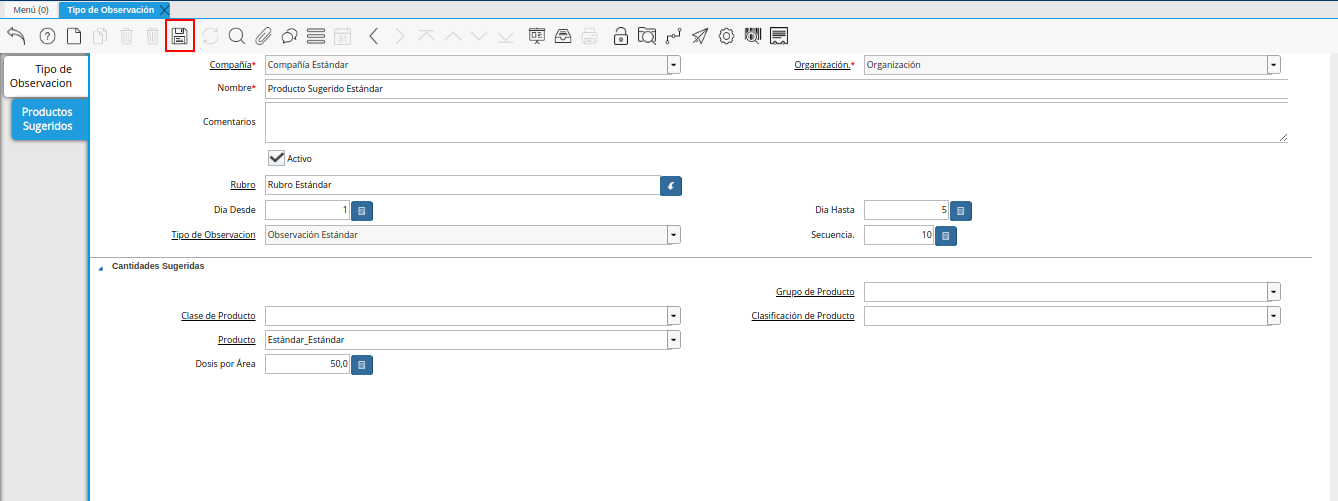1338x501 pixels.
Task: Collapse the Cantidades Sugeridas section
Action: [x=100, y=268]
